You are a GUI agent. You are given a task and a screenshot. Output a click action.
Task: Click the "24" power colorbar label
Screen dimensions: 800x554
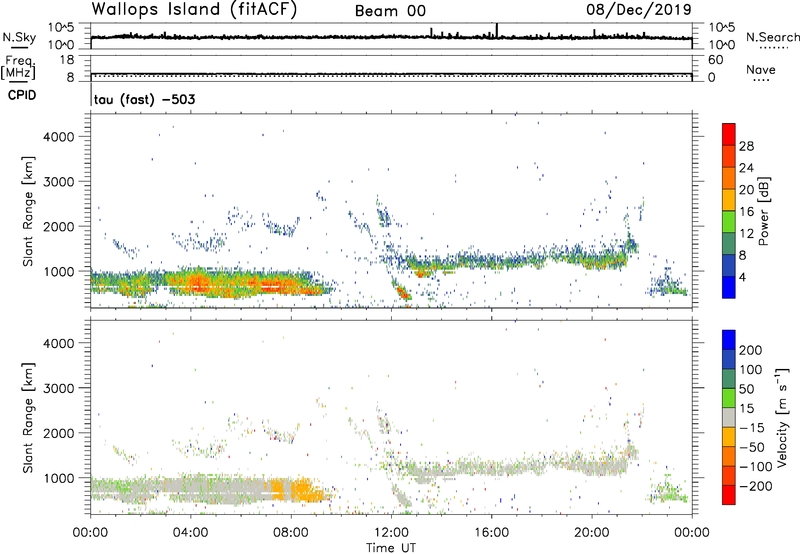click(x=746, y=168)
